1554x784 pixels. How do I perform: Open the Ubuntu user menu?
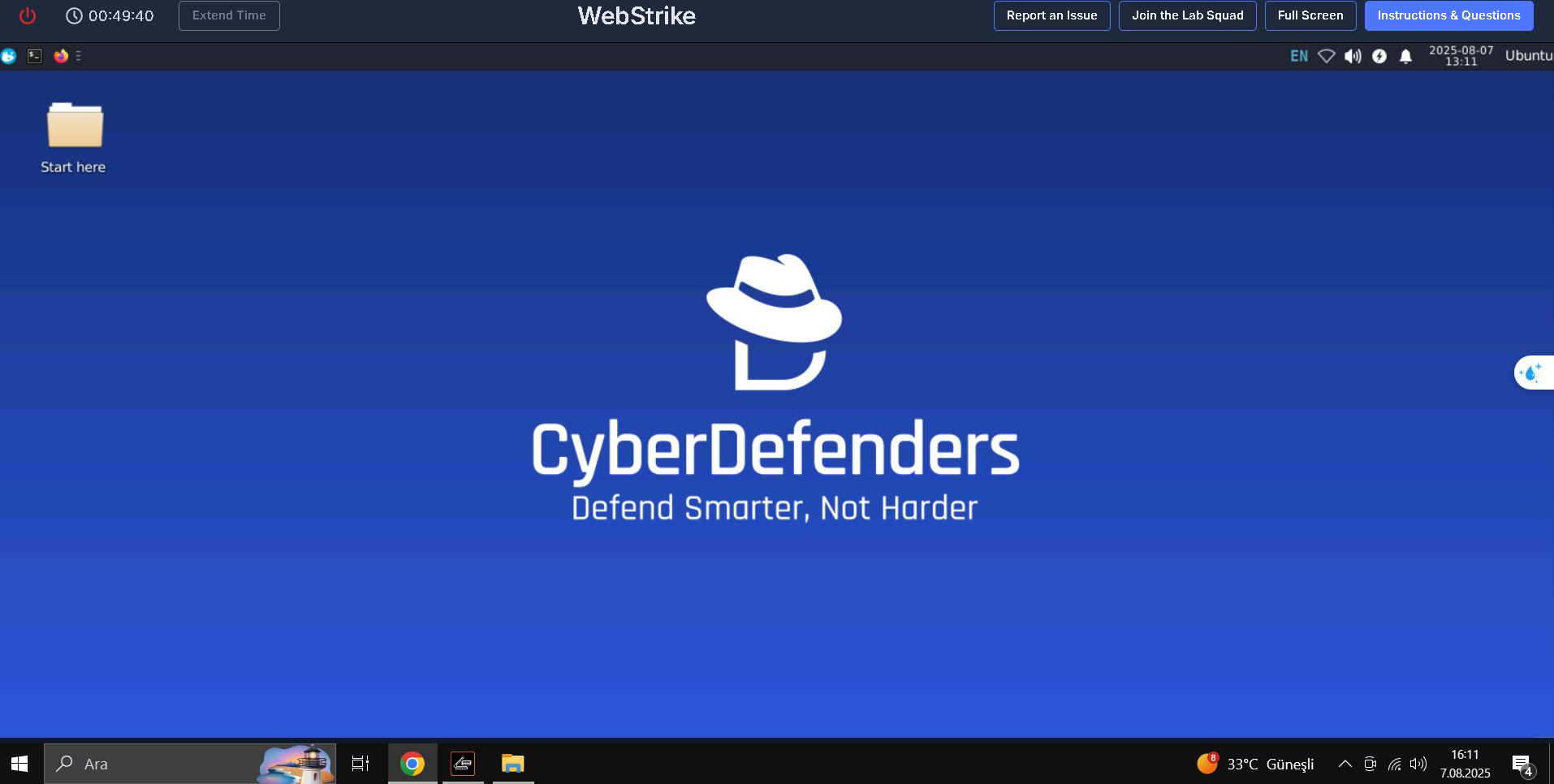1529,56
